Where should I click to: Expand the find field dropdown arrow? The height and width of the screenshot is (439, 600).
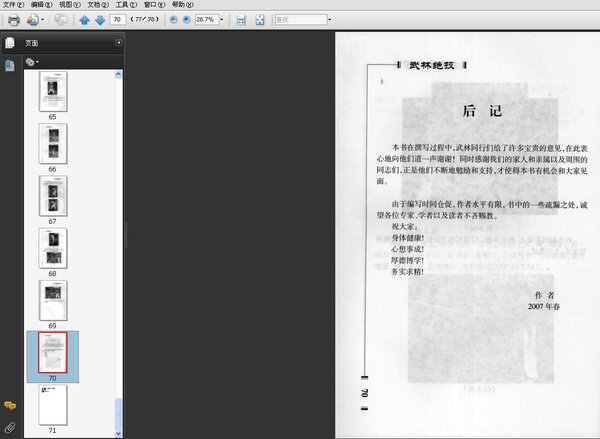330,20
